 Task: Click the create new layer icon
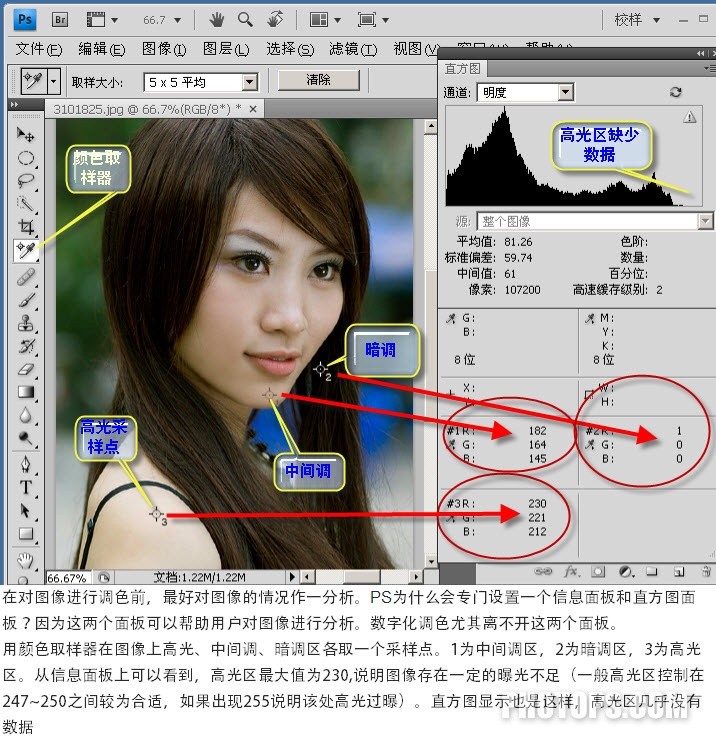(679, 571)
